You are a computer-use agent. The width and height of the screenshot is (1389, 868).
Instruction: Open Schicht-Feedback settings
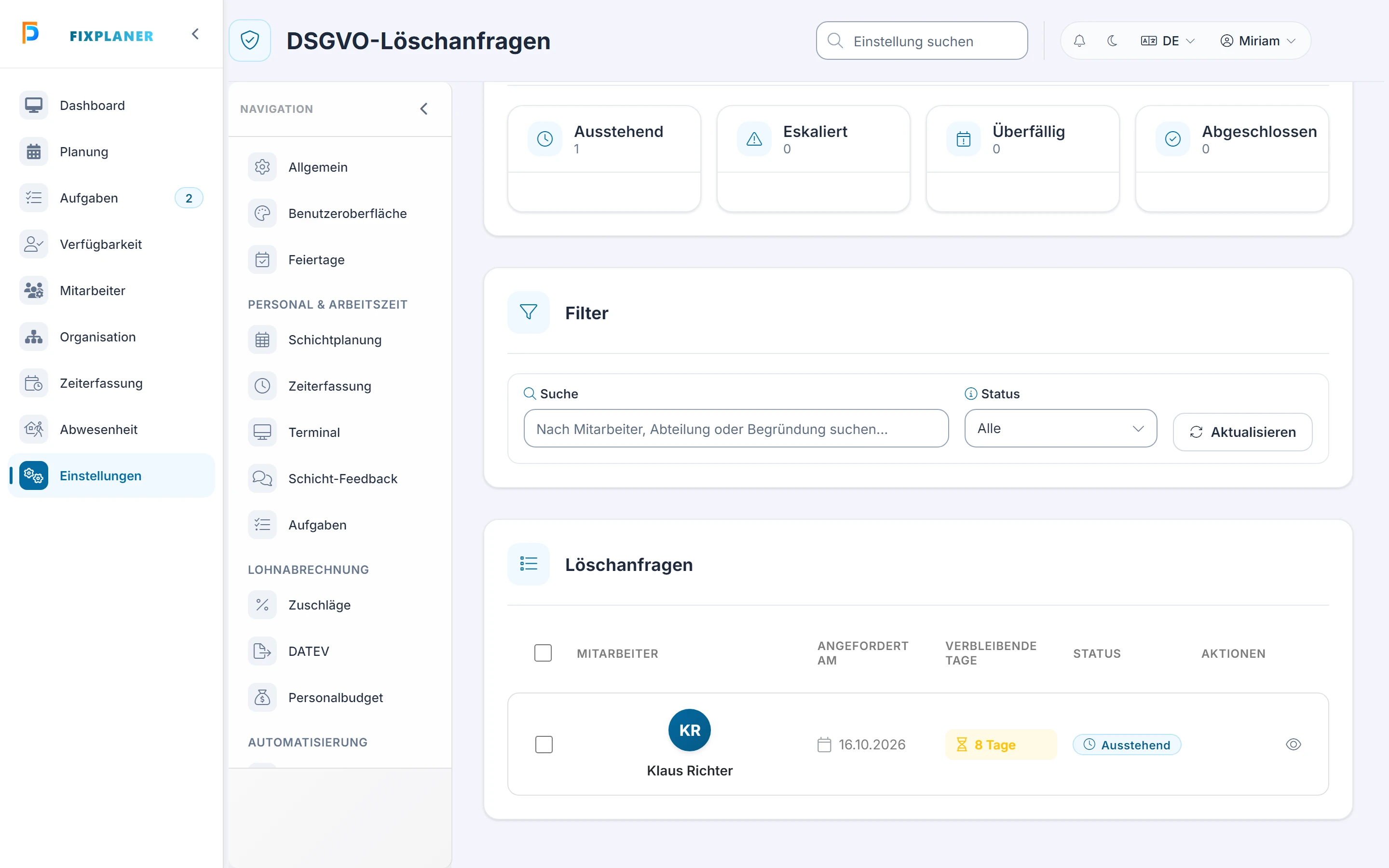tap(340, 479)
